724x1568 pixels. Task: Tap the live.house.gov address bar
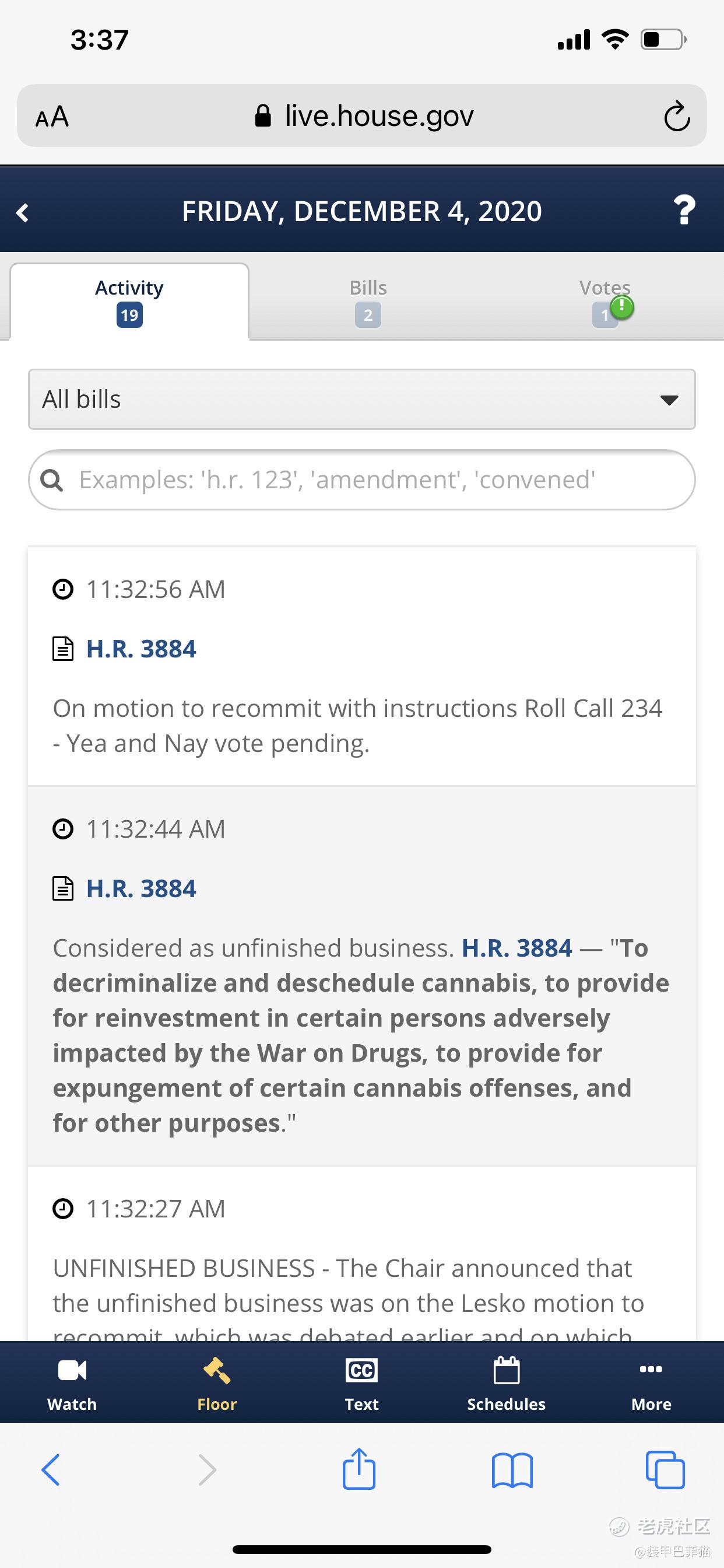coord(362,116)
